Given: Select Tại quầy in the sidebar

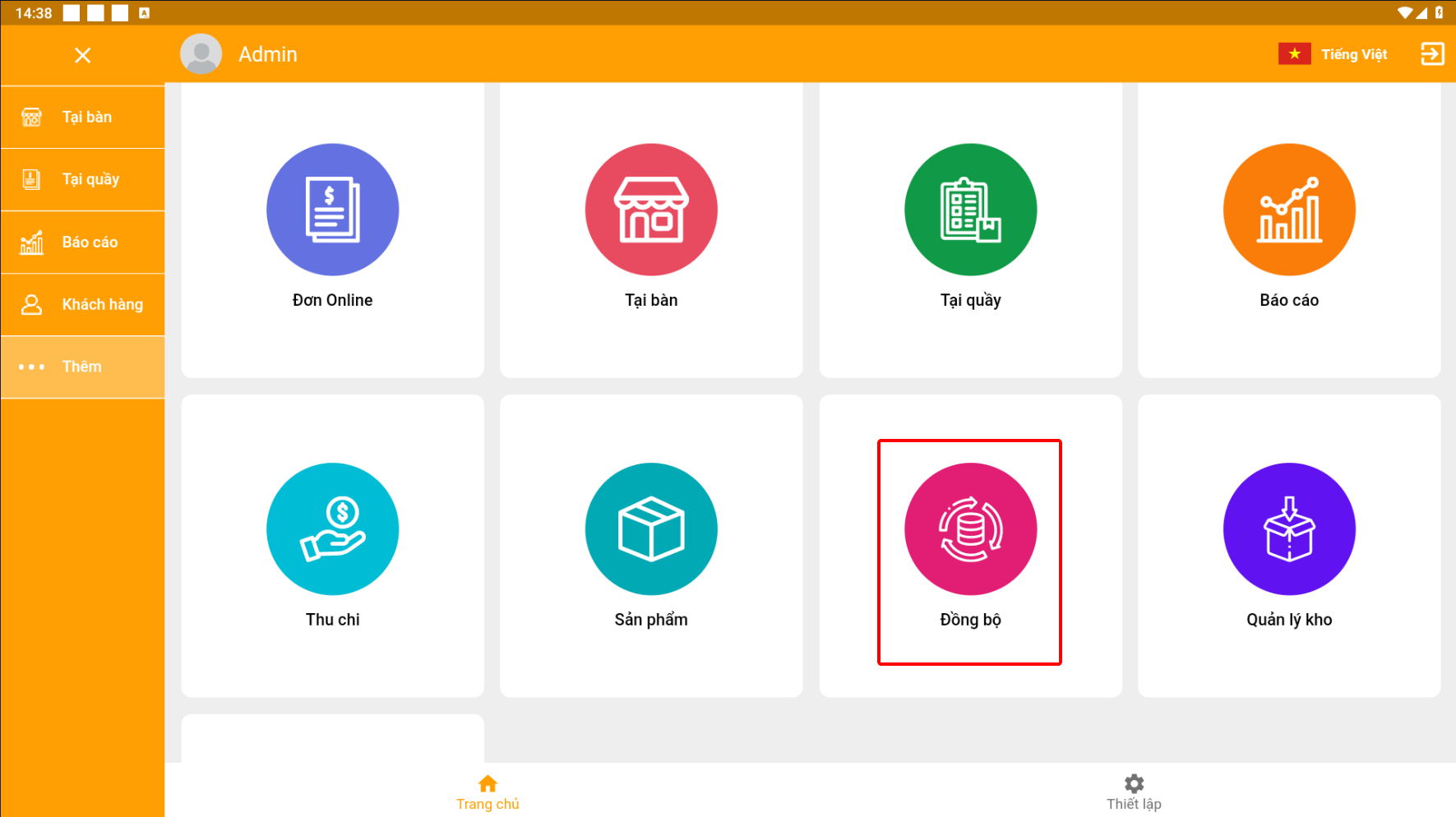Looking at the screenshot, I should 82,180.
